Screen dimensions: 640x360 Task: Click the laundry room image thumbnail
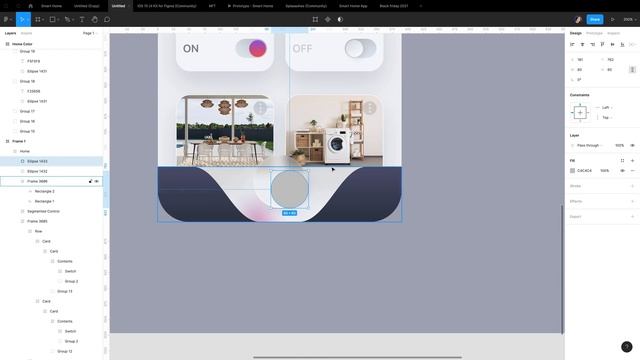tap(334, 130)
